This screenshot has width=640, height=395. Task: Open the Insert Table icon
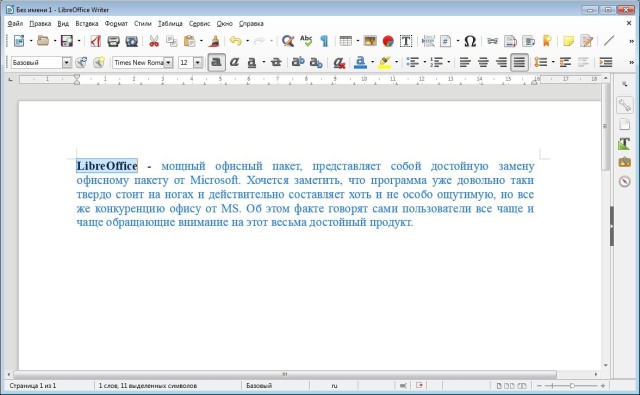point(346,41)
